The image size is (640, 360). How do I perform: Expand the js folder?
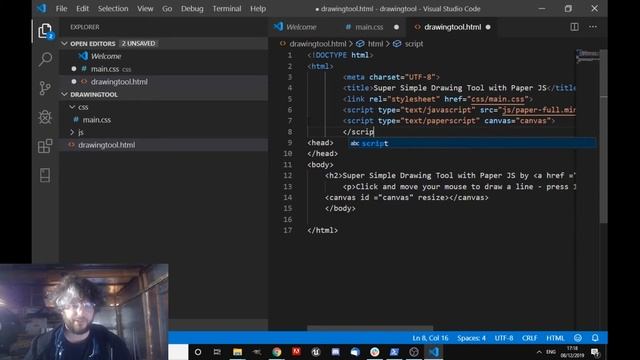[x=72, y=132]
